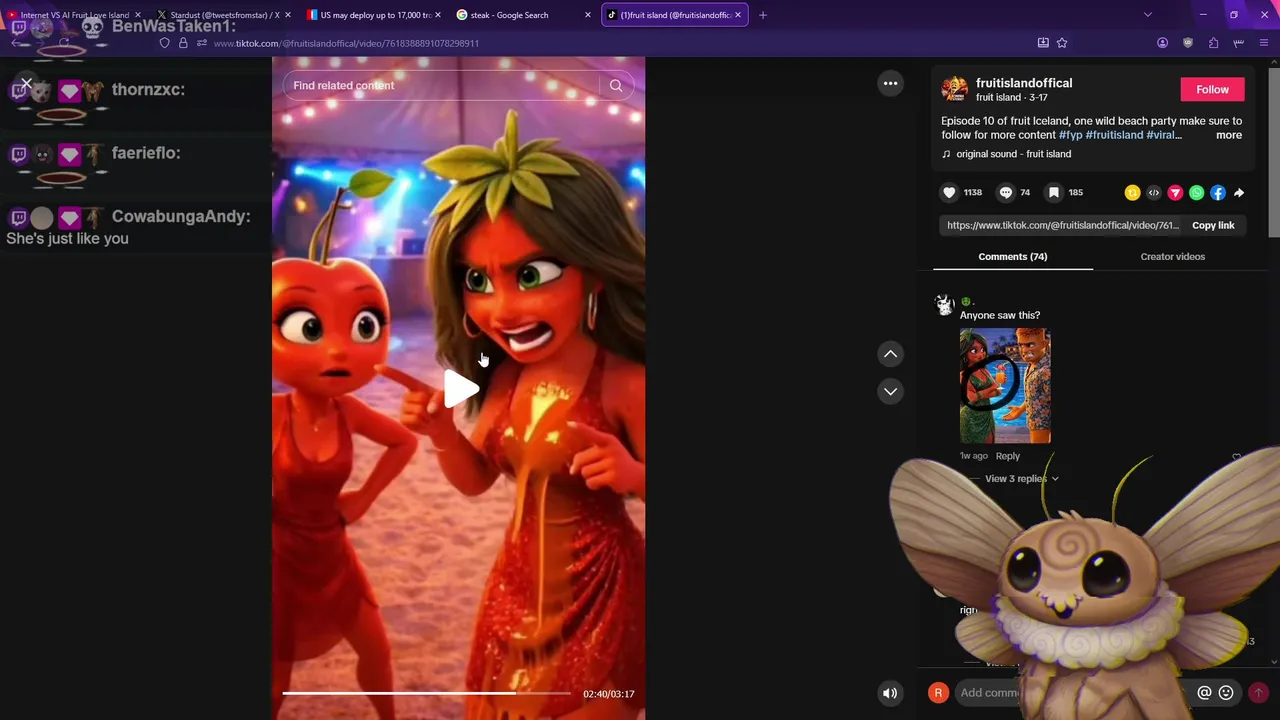
Task: Like the video with the heart icon
Action: point(949,192)
